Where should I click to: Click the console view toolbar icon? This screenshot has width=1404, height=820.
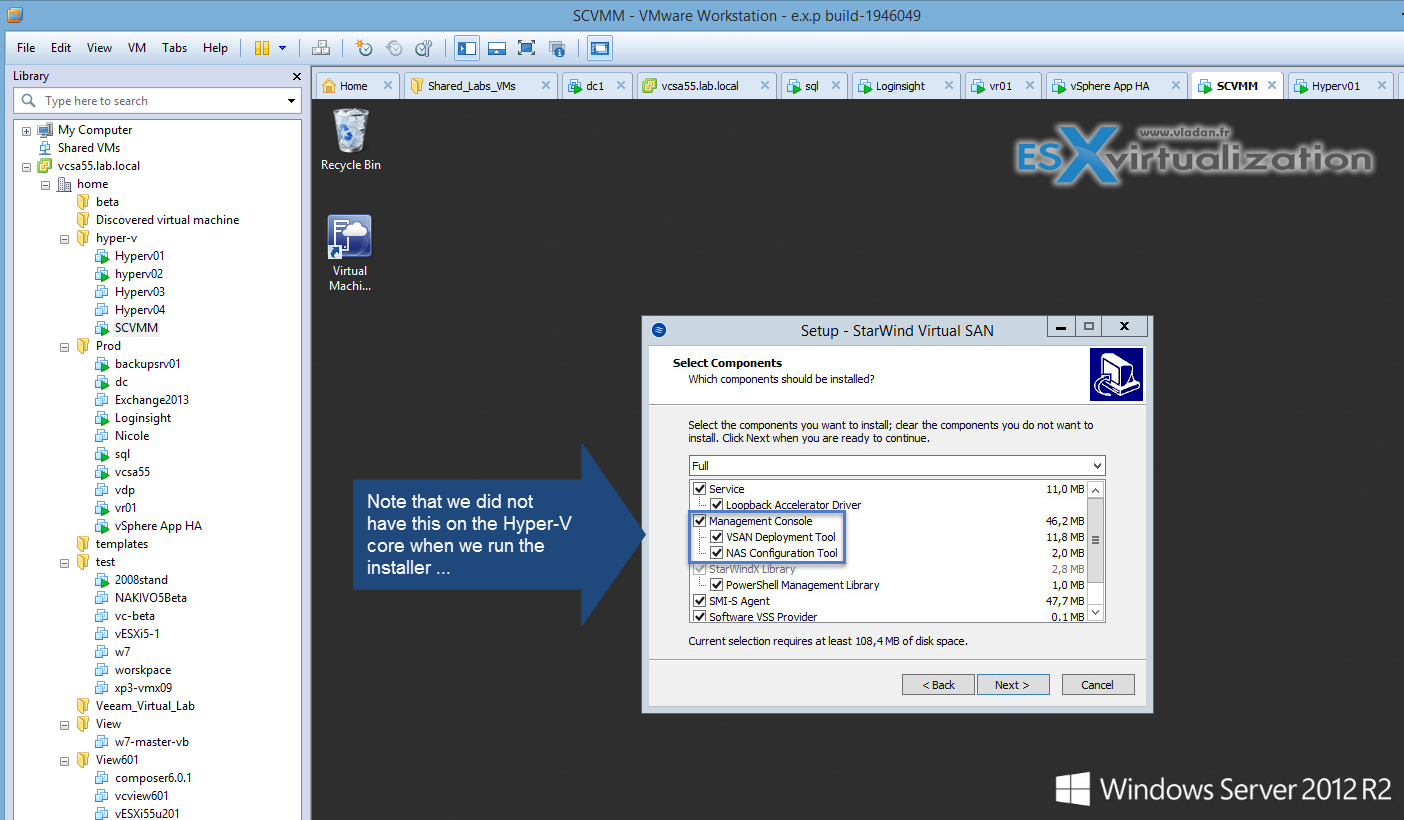599,48
